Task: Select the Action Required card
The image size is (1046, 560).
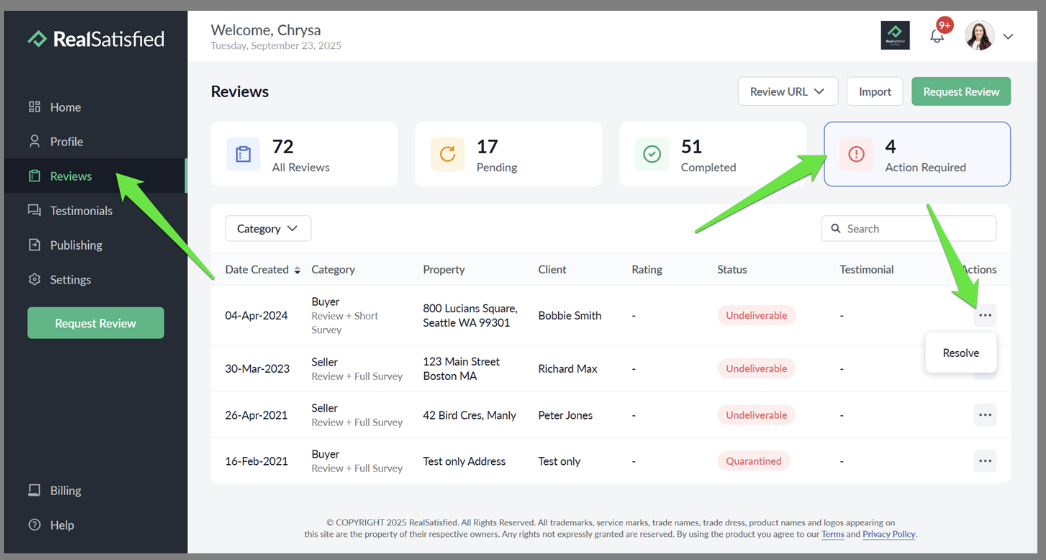Action: (917, 154)
